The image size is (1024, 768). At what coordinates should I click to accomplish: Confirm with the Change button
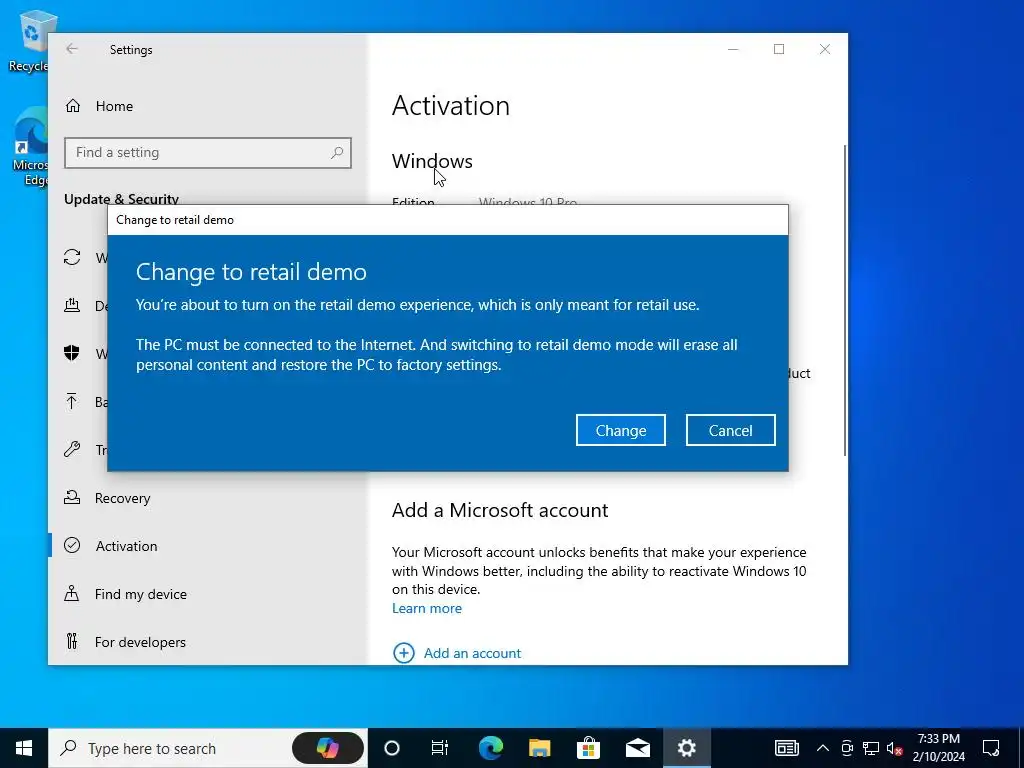coord(620,430)
